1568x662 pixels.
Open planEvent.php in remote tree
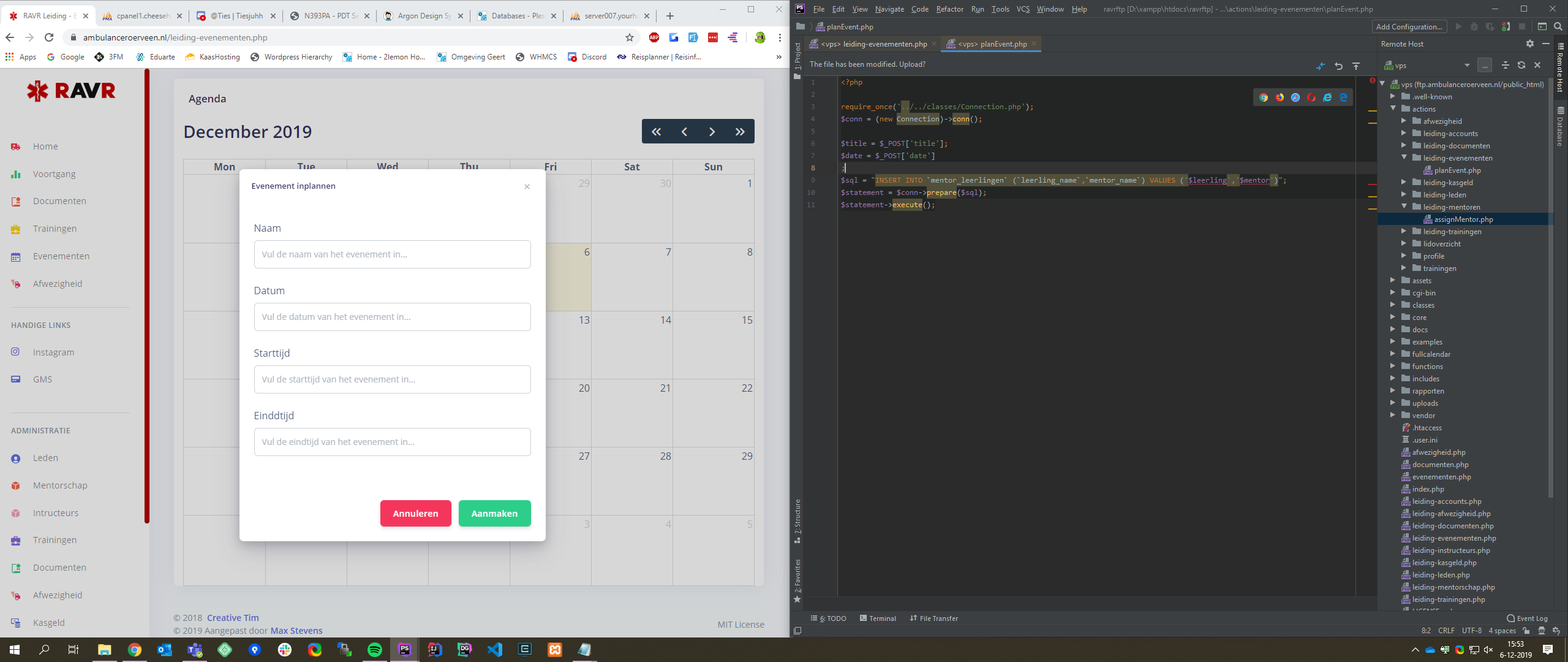(1457, 170)
